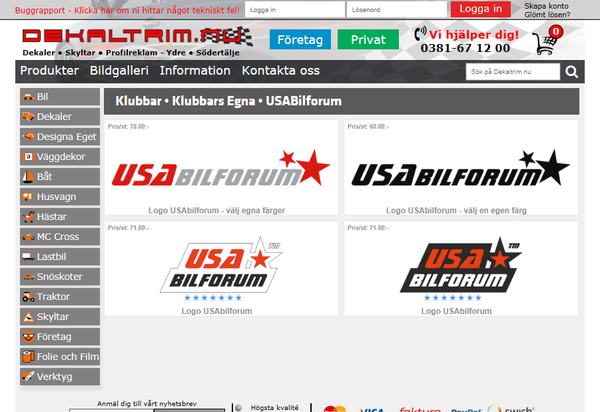Click the icon beside Väggdekor

point(28,156)
